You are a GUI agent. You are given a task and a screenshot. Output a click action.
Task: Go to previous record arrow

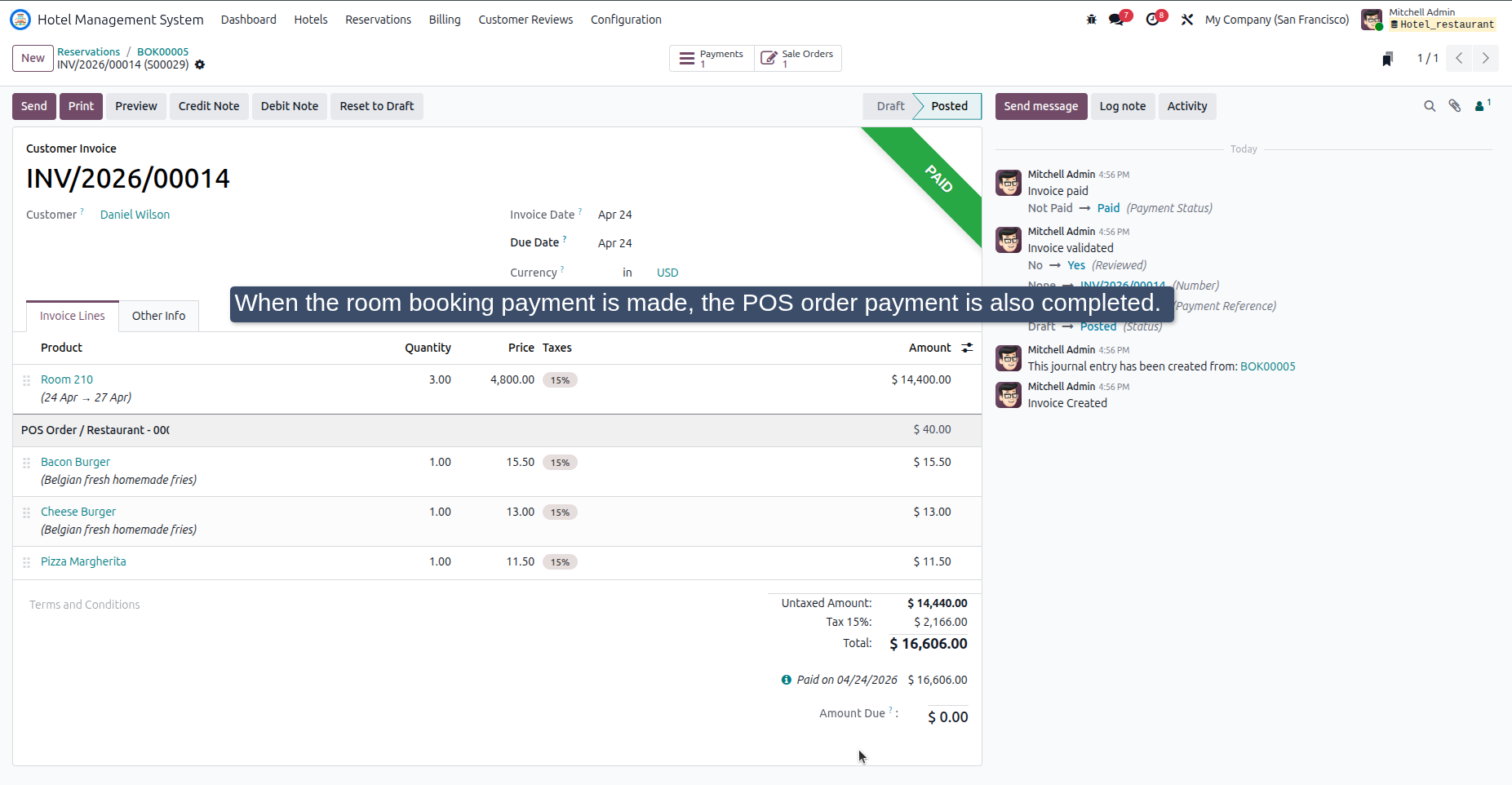coord(1459,58)
